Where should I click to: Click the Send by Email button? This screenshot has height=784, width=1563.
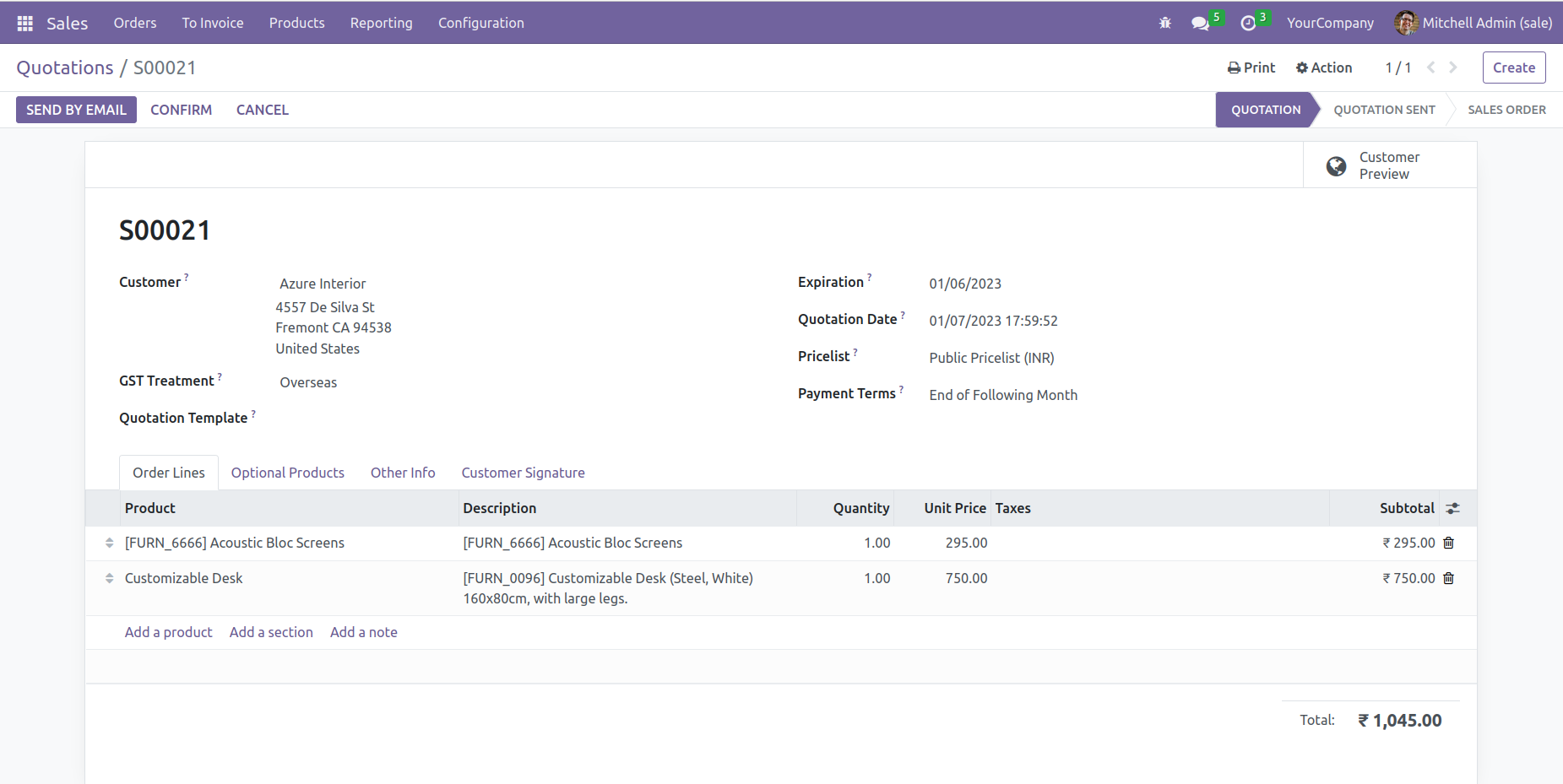(76, 110)
